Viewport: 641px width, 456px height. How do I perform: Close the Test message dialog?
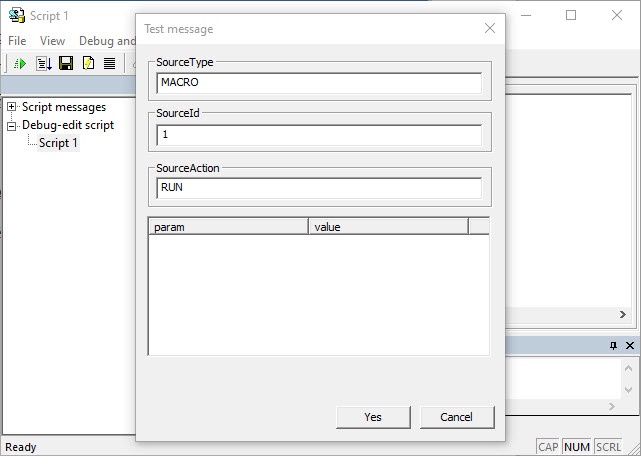pos(490,28)
